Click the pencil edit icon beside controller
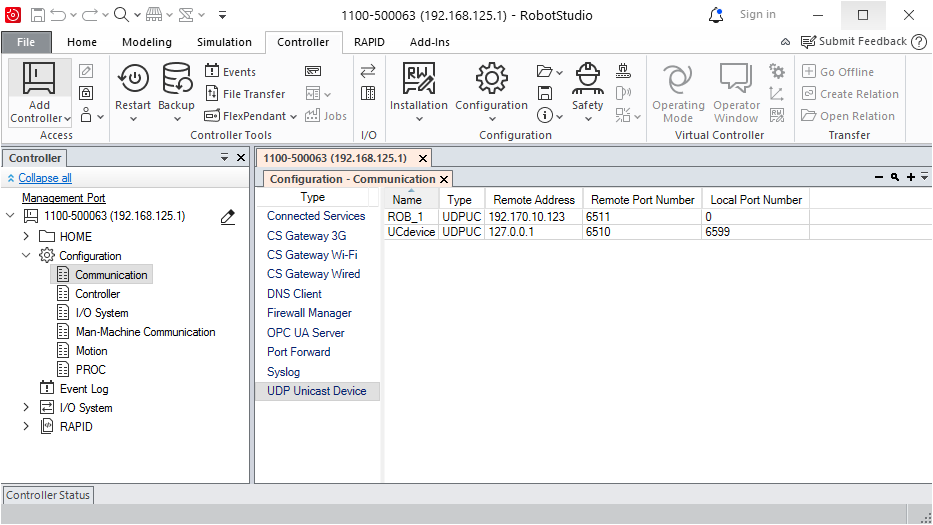The height and width of the screenshot is (525, 933). coord(227,217)
